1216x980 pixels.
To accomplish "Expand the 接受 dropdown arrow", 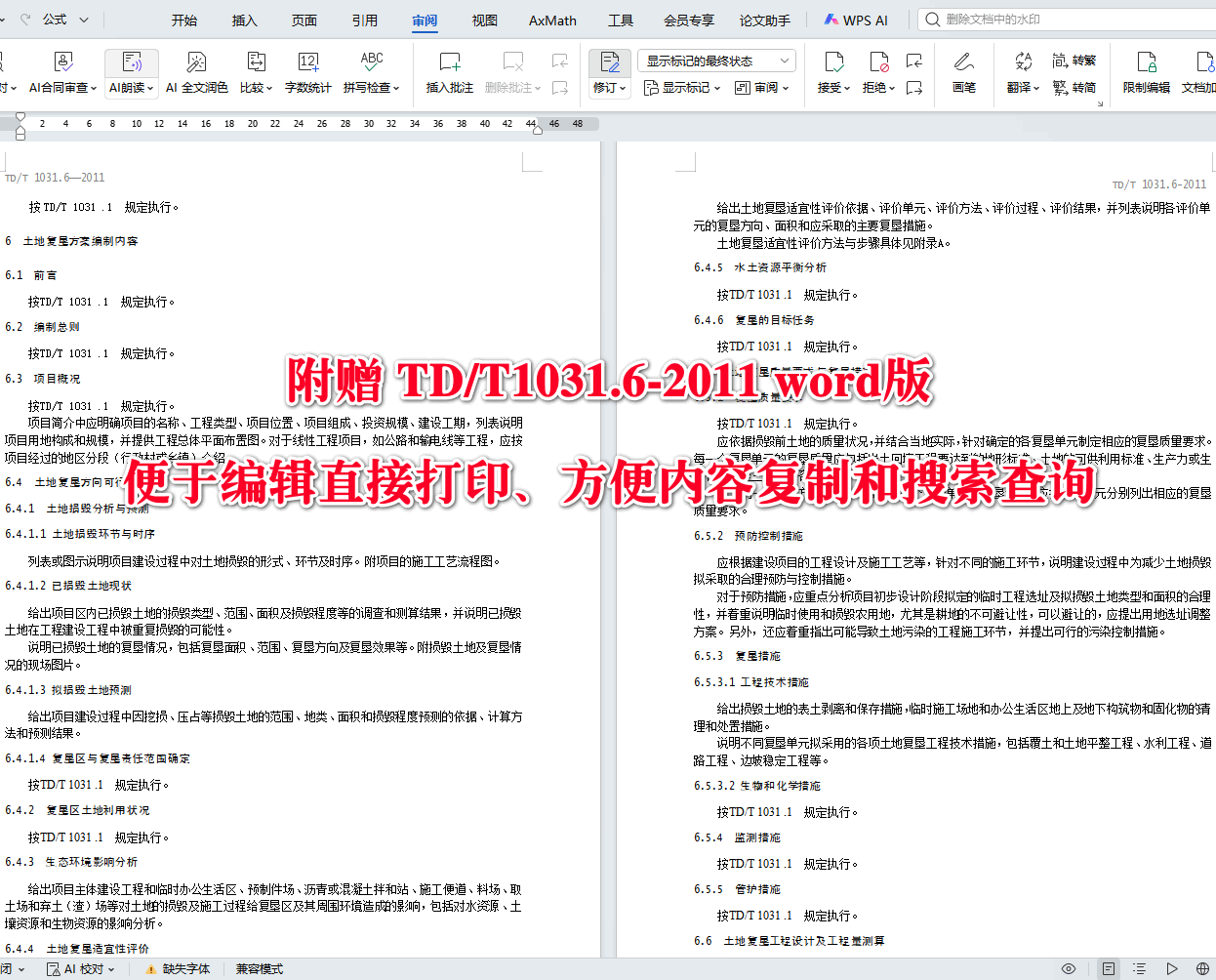I will [847, 89].
